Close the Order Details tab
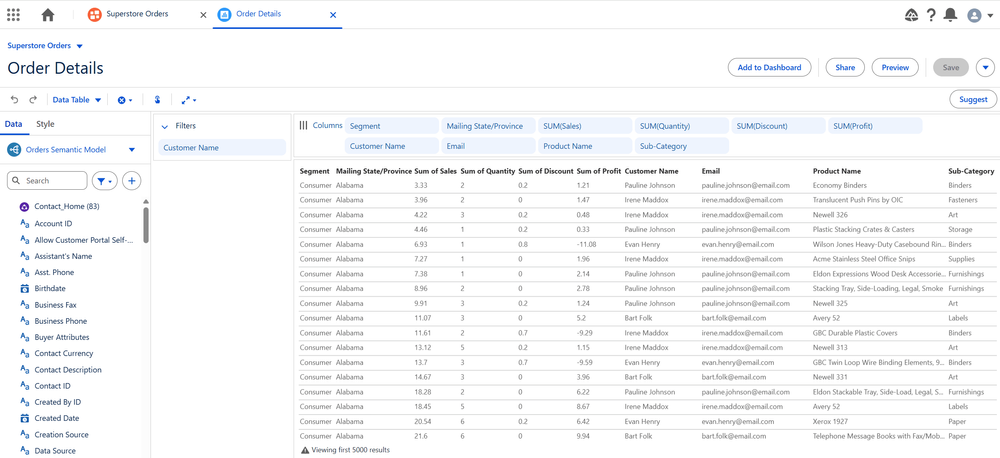Viewport: 1000px width, 458px height. 333,15
